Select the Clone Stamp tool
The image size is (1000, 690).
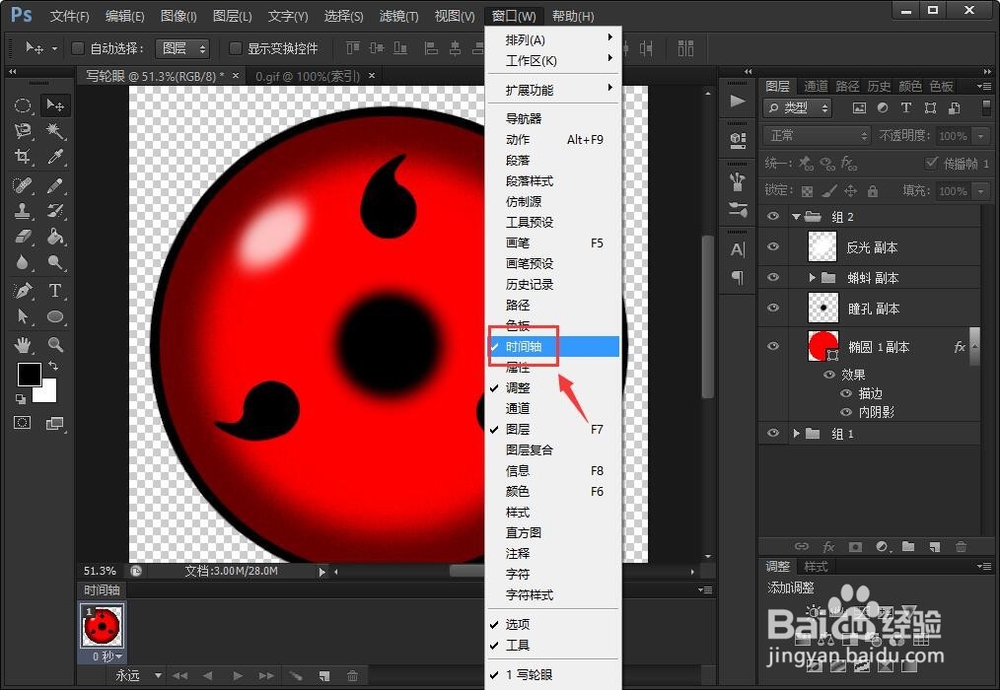pos(23,210)
